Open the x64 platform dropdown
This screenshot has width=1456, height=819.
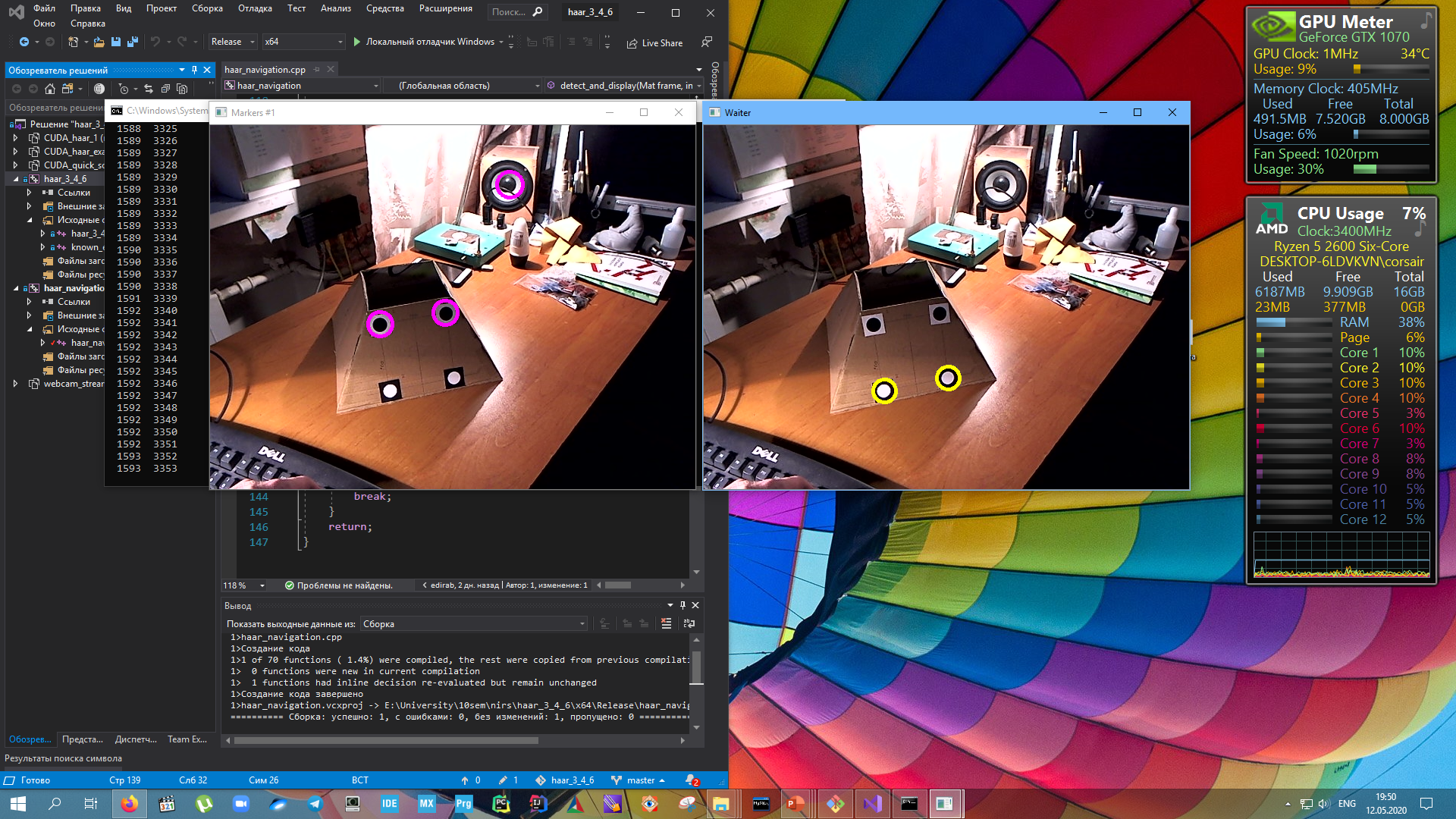(303, 42)
